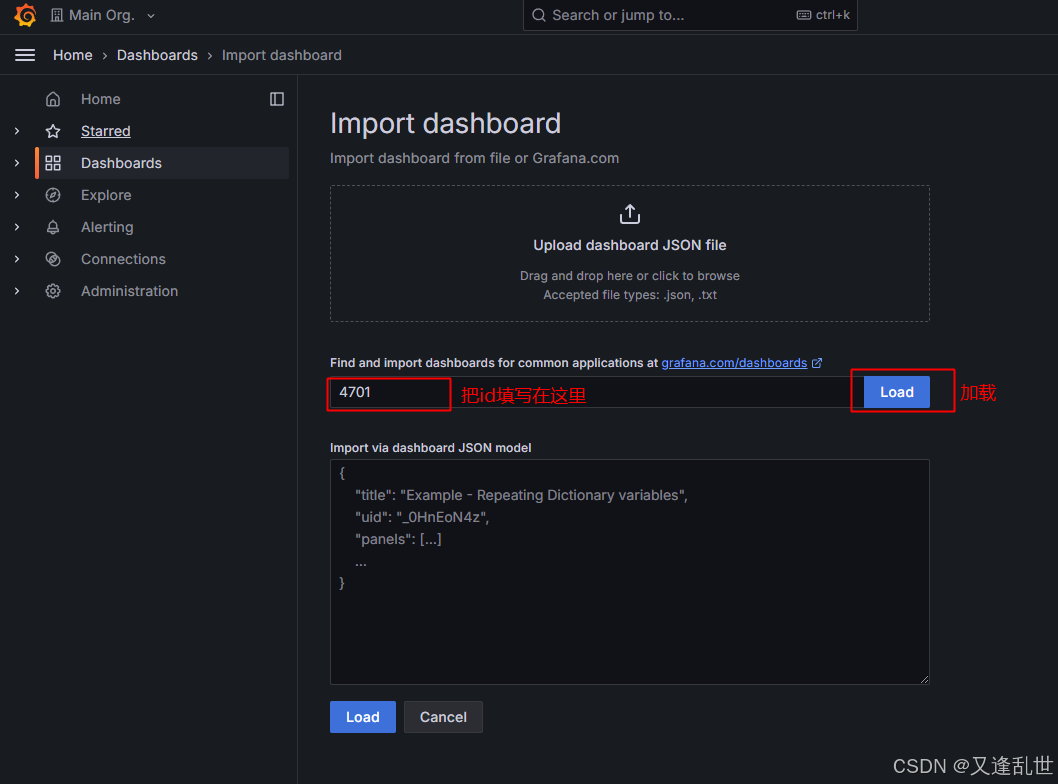Screen dimensions: 1058x784
Task: Expand the Connections section chevron
Action: [x=17, y=259]
